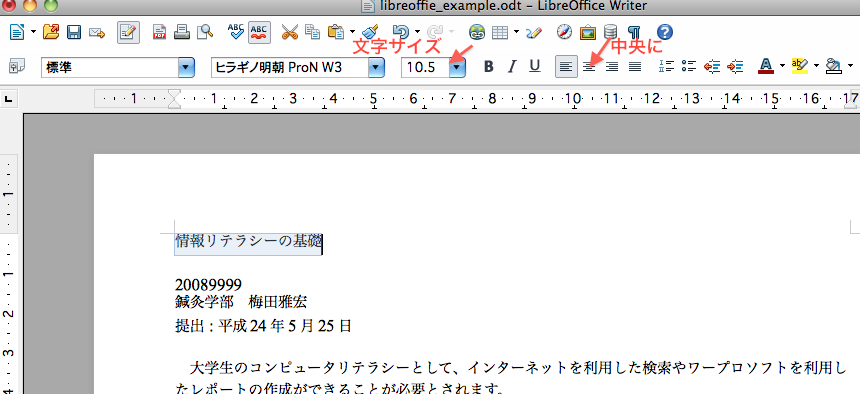Run Spelling and Grammar check

click(236, 32)
